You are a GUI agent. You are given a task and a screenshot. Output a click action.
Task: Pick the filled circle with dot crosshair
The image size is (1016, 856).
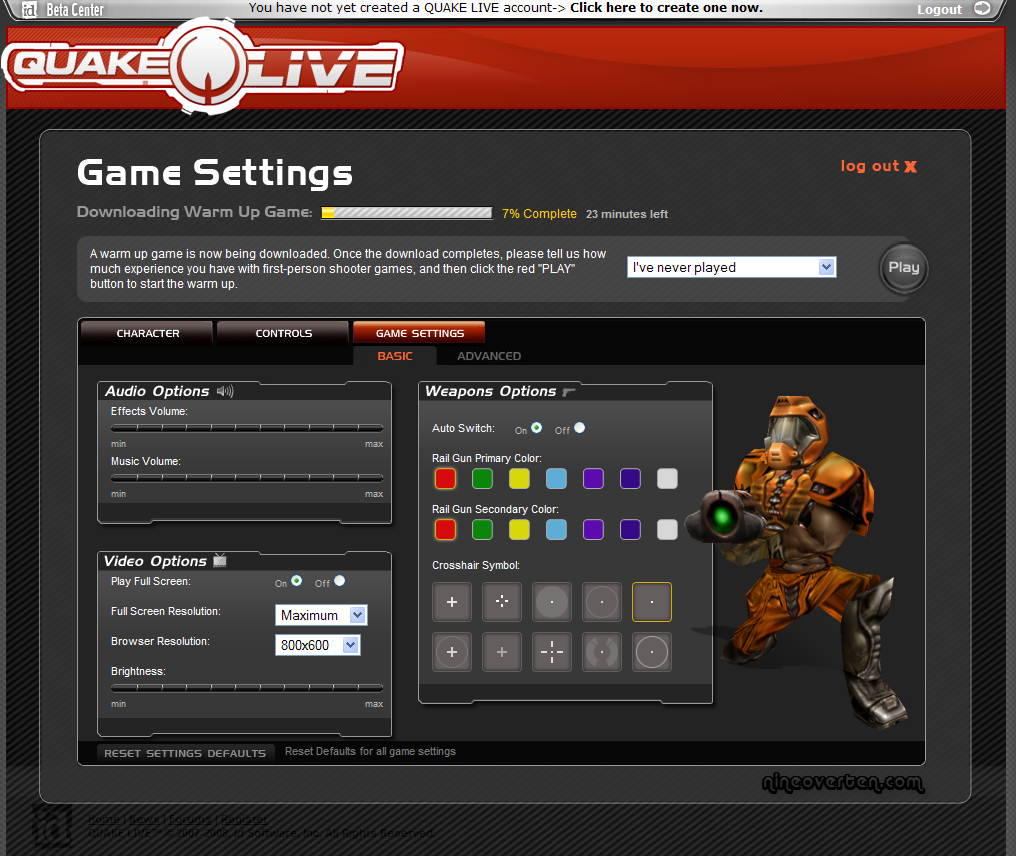[552, 602]
